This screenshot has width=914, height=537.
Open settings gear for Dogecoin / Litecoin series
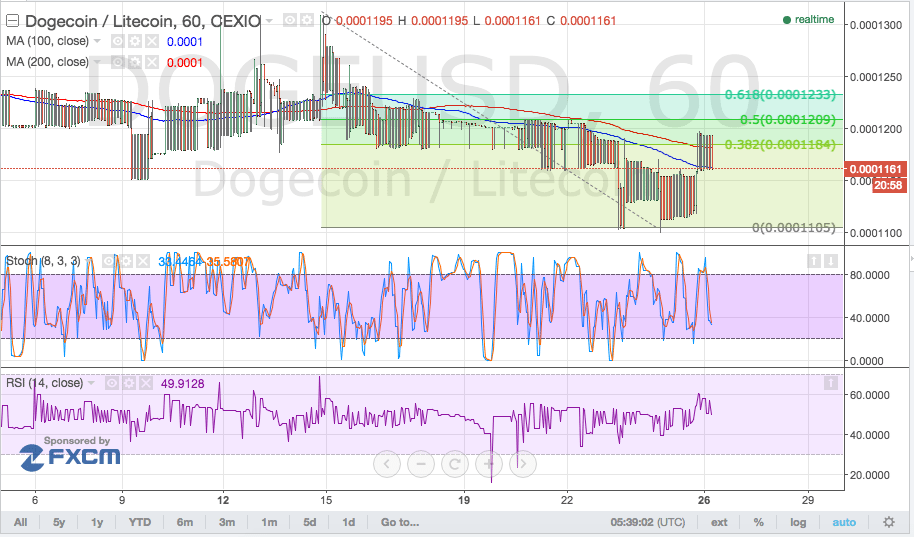[x=307, y=21]
